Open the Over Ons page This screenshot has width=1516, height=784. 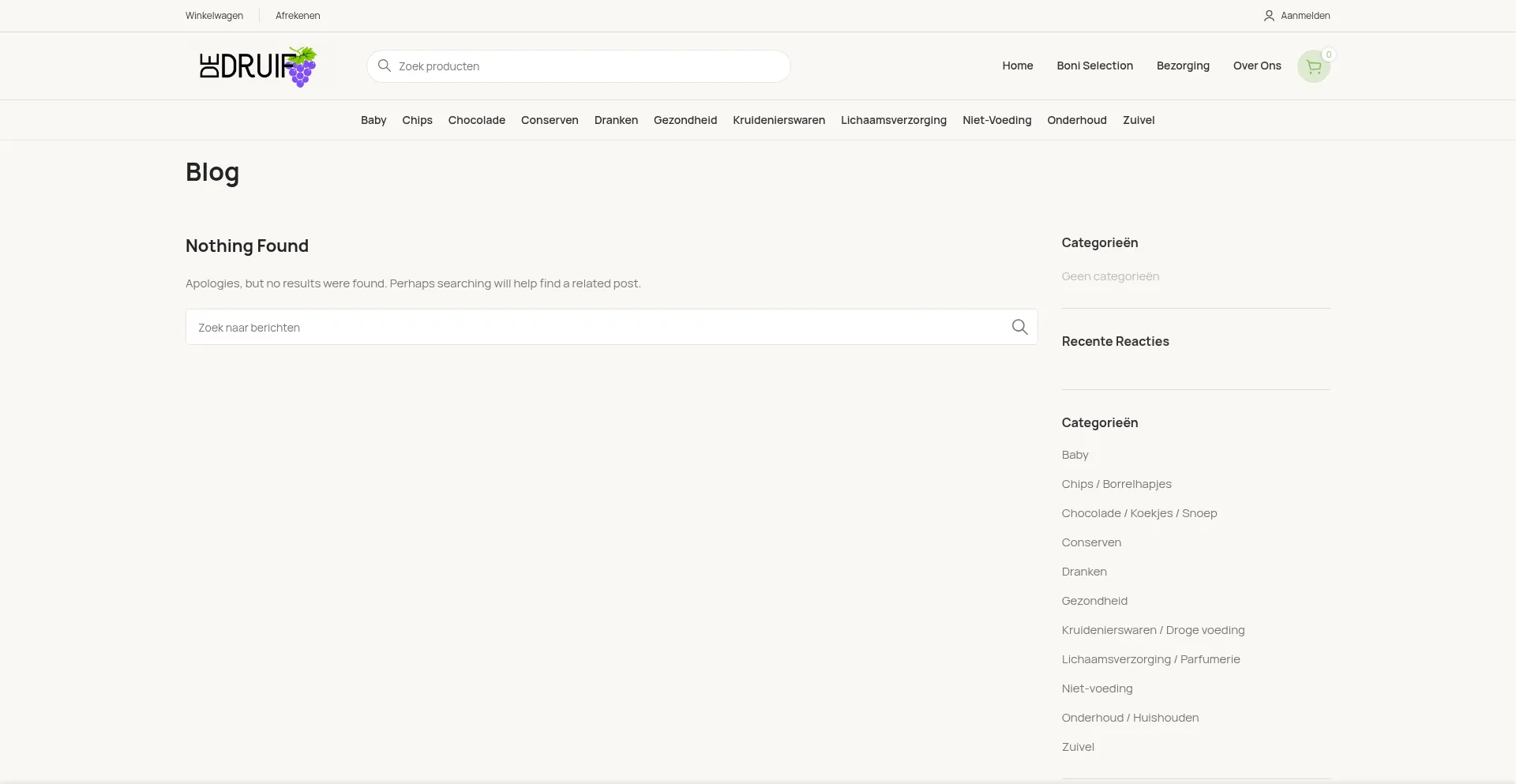coord(1256,66)
